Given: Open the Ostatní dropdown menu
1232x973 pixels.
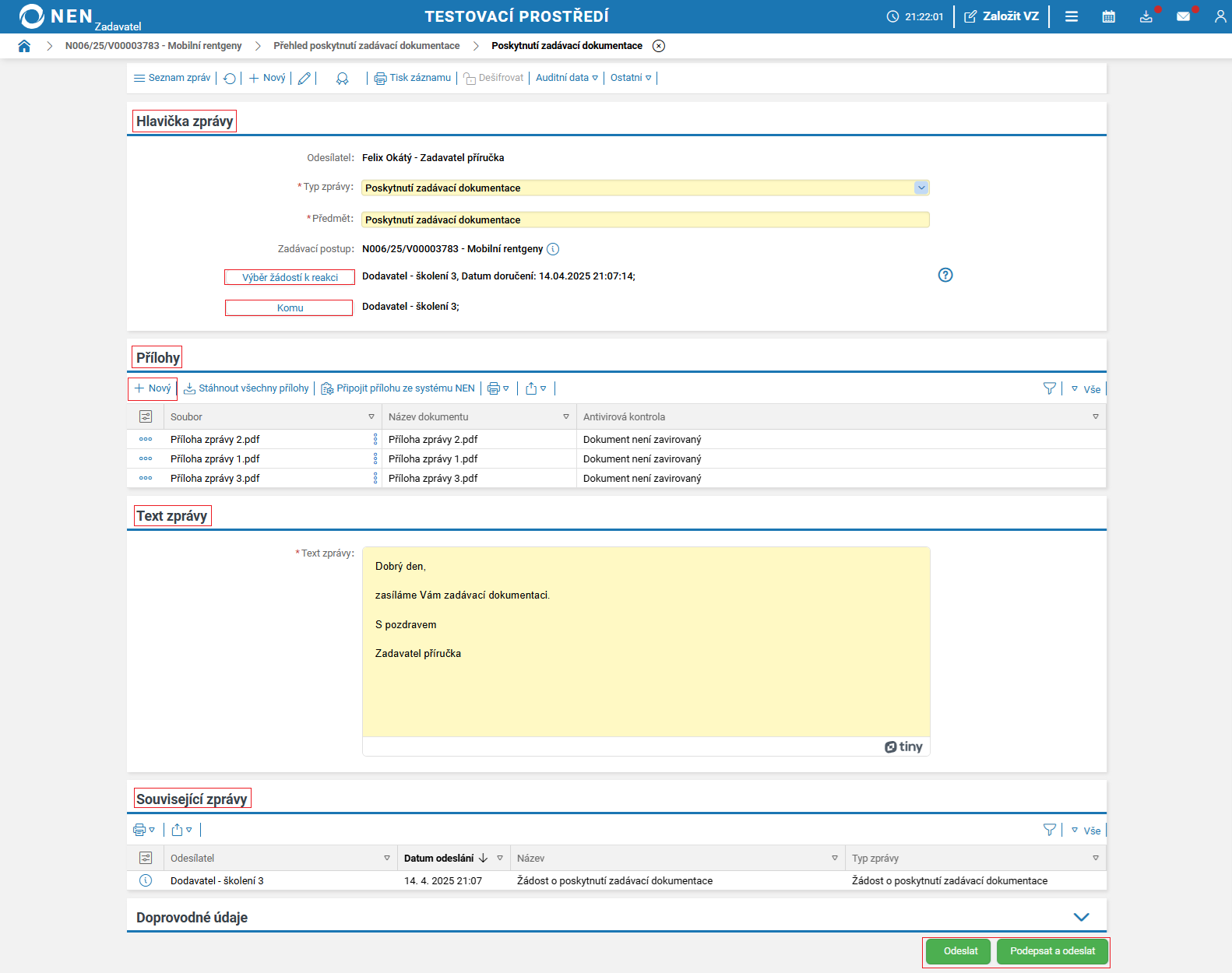Looking at the screenshot, I should 631,78.
